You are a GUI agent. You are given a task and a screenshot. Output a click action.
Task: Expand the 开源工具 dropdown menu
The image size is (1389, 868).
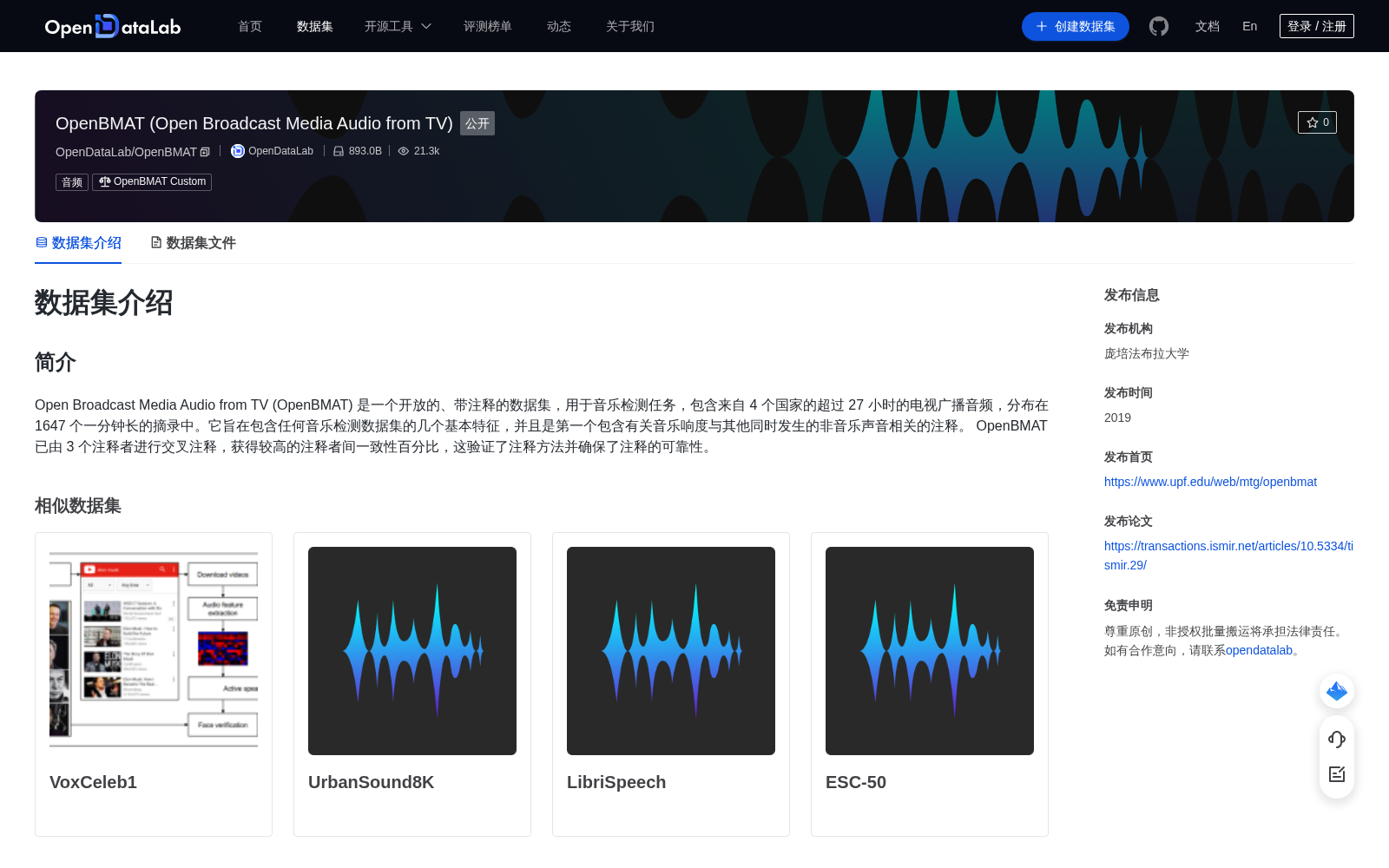tap(398, 26)
